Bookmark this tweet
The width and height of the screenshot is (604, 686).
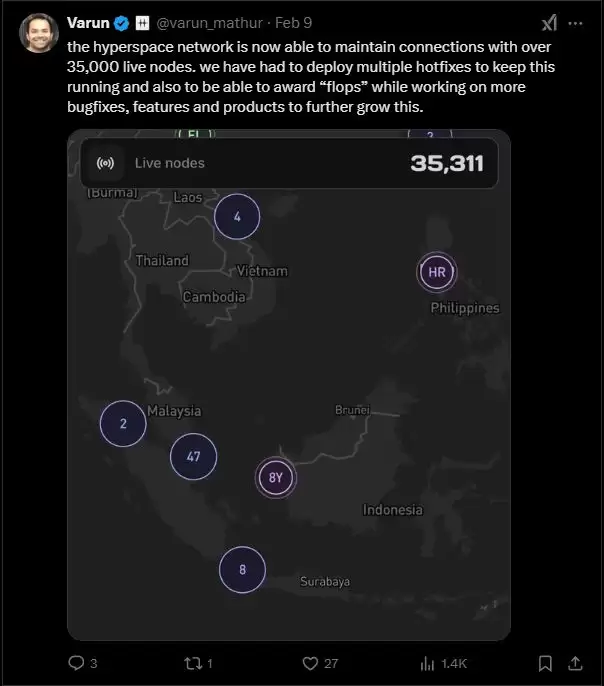point(546,662)
